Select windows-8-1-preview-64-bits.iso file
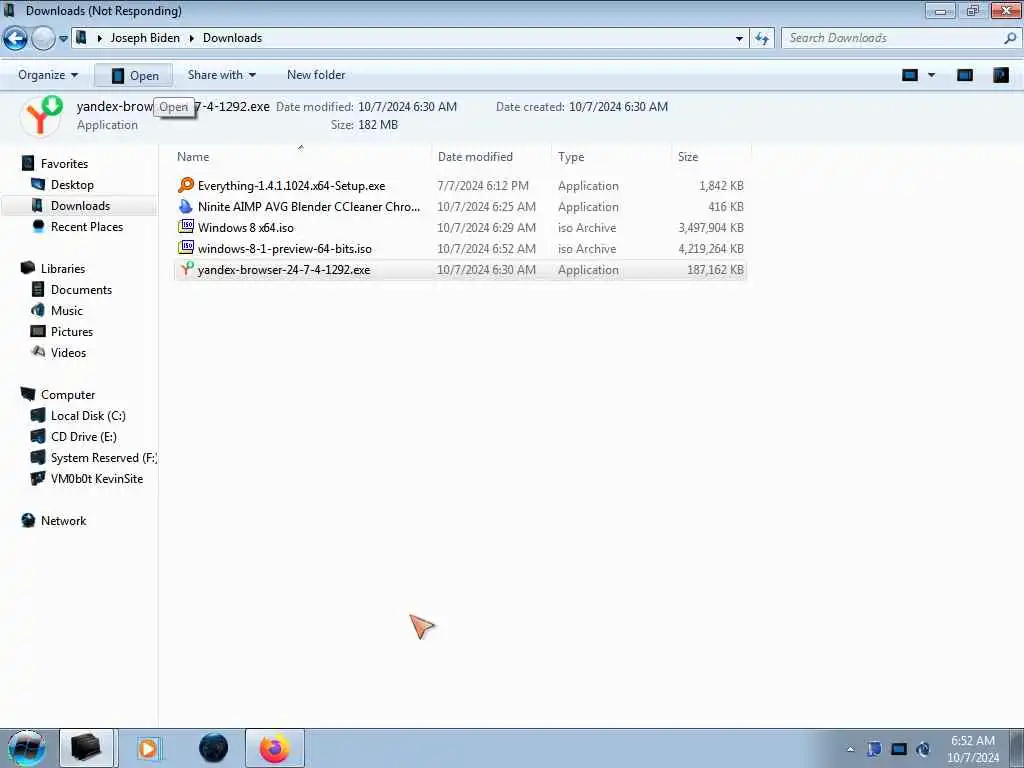Image resolution: width=1024 pixels, height=768 pixels. 285,249
